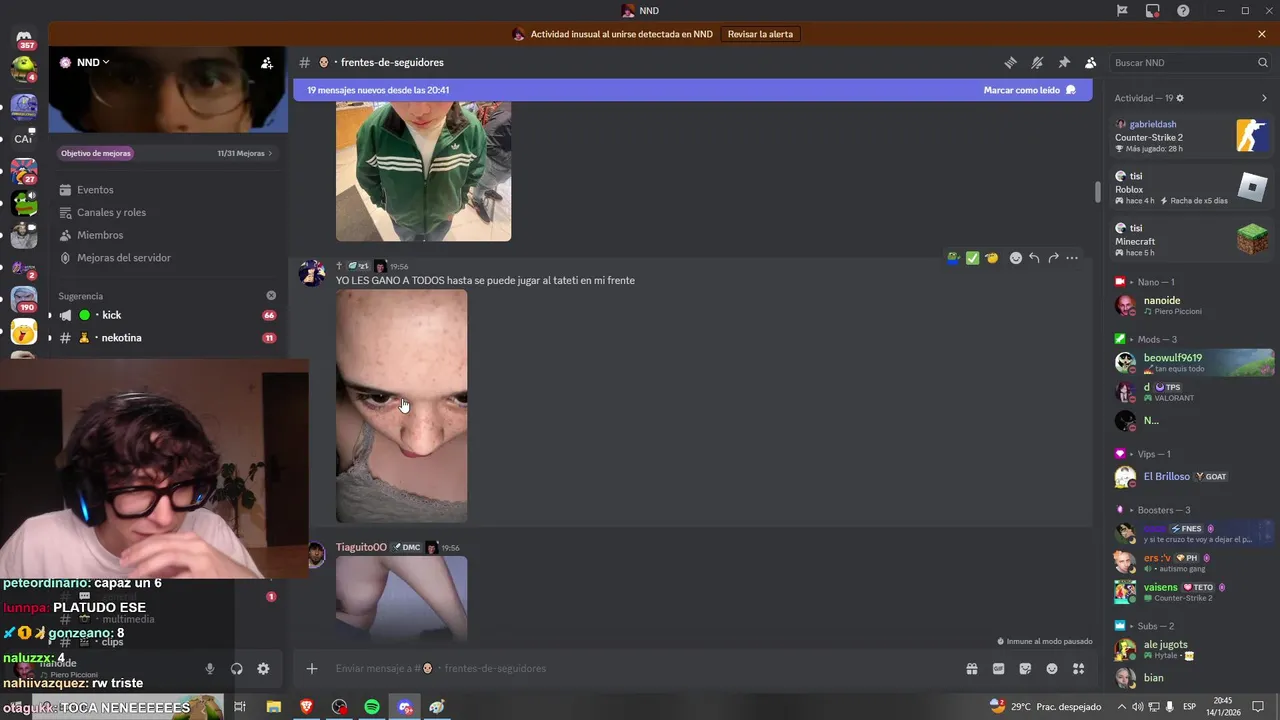Open pinned messages pin icon

coord(1064,62)
